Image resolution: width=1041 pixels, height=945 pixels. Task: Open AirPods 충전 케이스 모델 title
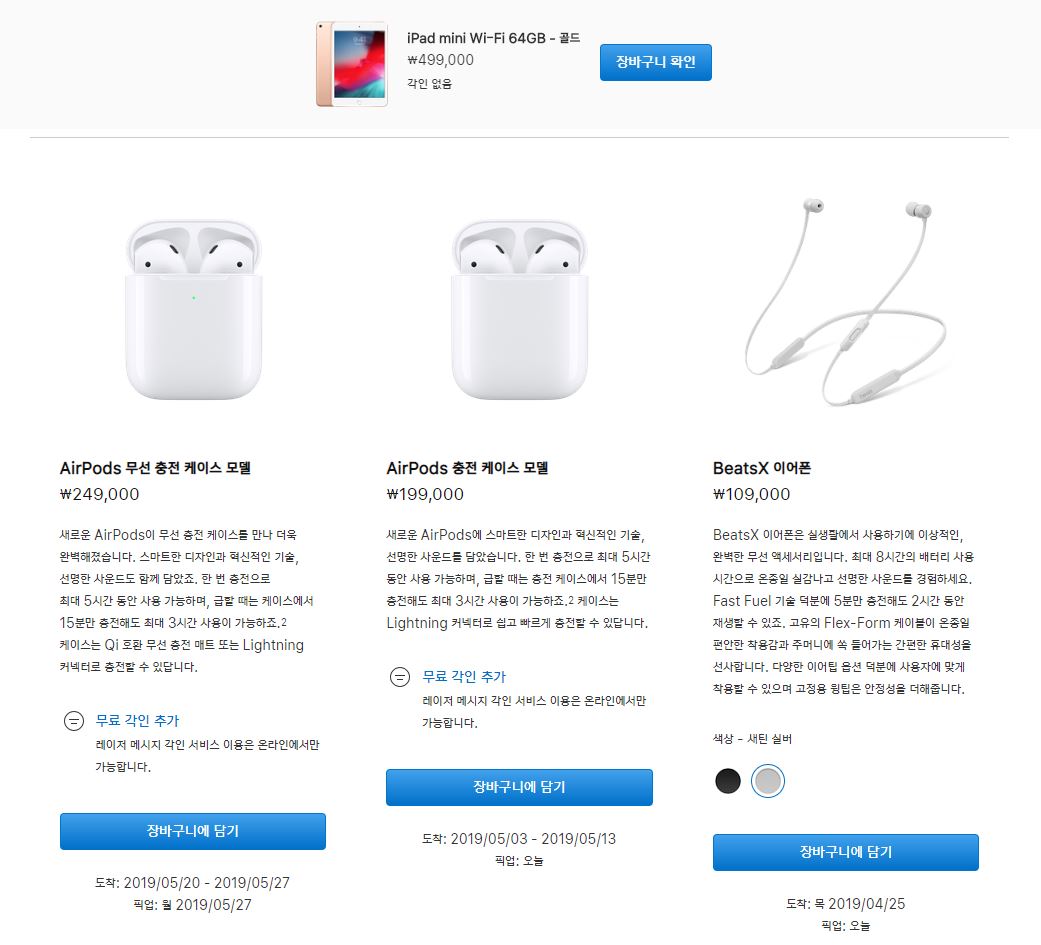click(x=467, y=468)
